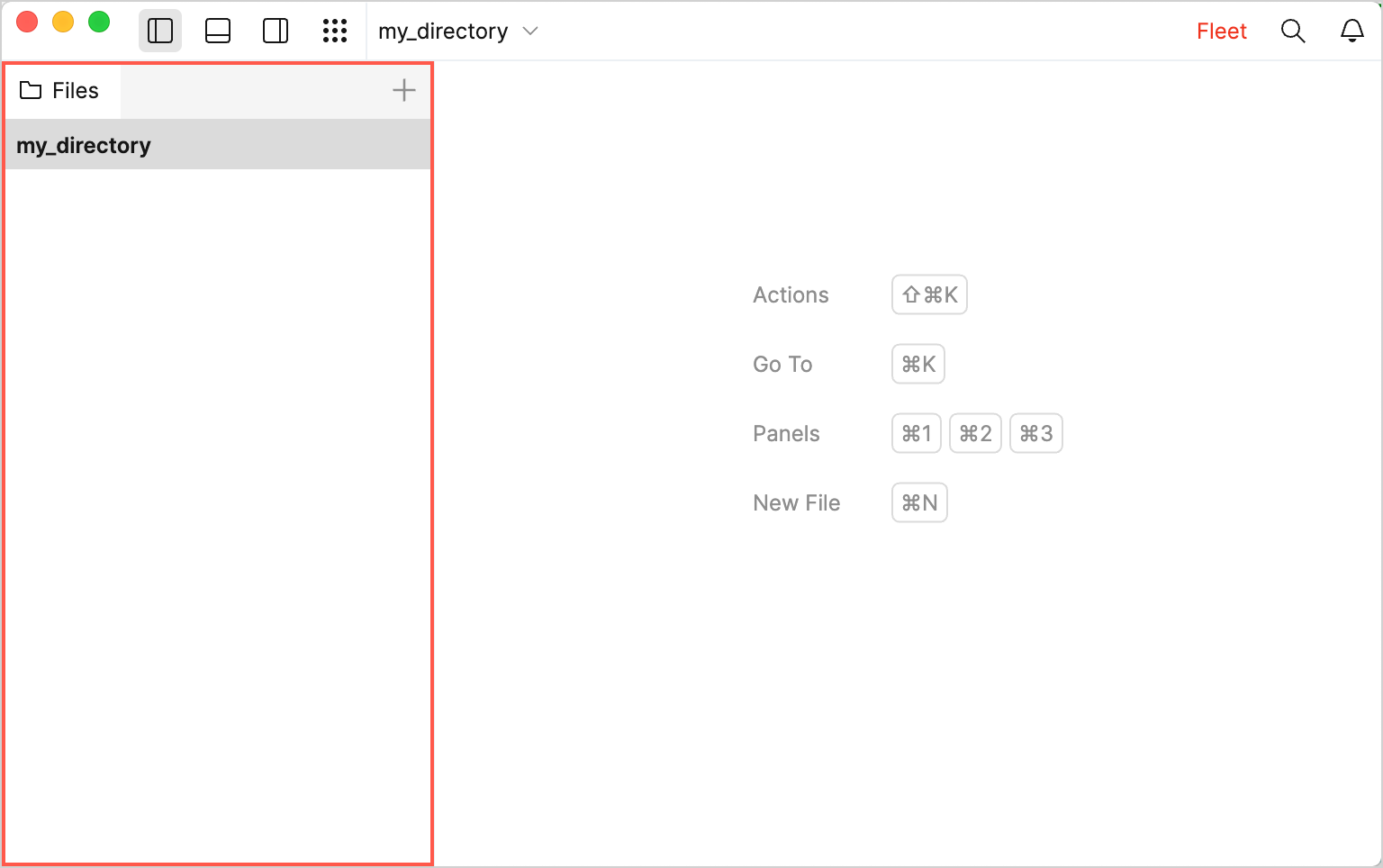Click the ⌘2 Panels shortcut key
Viewport: 1383px width, 868px height.
pos(975,433)
